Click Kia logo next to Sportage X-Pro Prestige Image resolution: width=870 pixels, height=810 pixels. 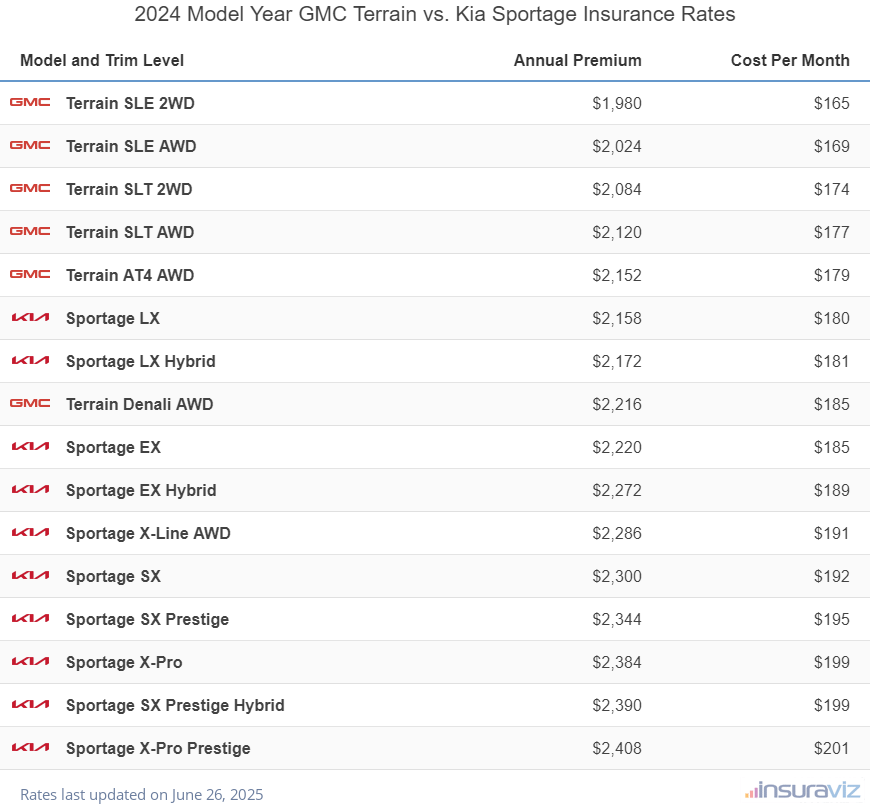31,747
